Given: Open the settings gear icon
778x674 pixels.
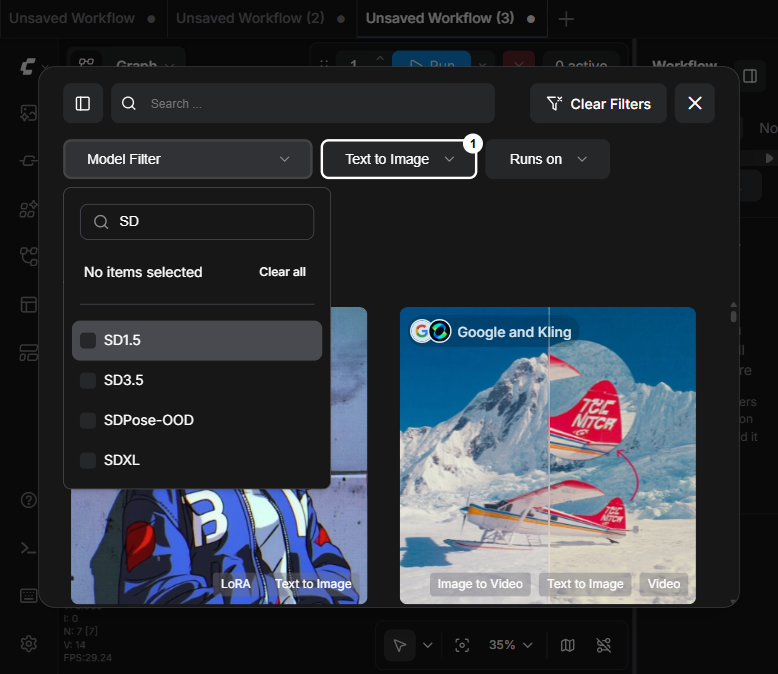Looking at the screenshot, I should (28, 644).
